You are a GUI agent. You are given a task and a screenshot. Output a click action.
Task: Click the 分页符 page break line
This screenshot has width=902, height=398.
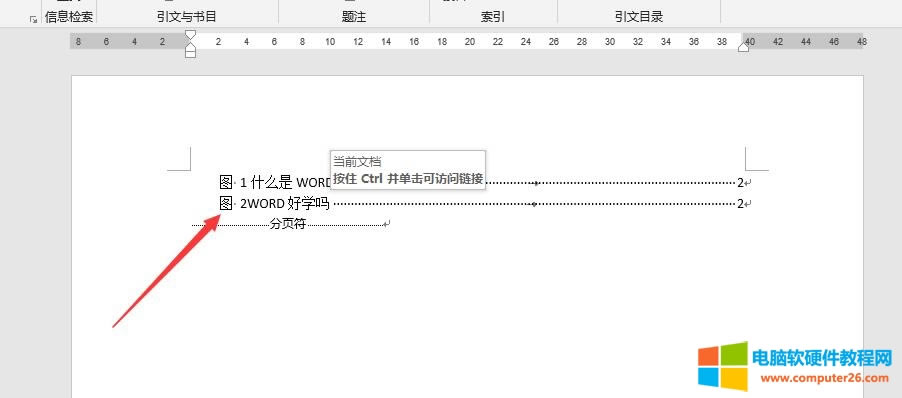coord(291,224)
